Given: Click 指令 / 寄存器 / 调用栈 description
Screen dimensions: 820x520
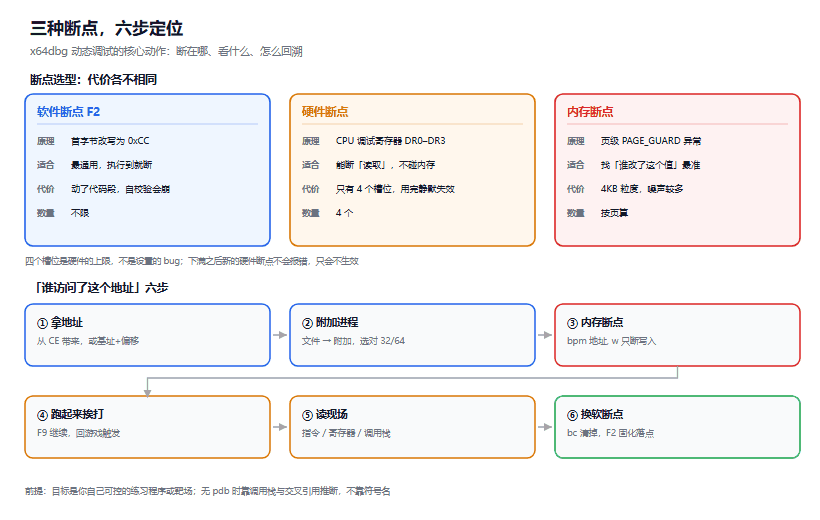Looking at the screenshot, I should point(346,433).
